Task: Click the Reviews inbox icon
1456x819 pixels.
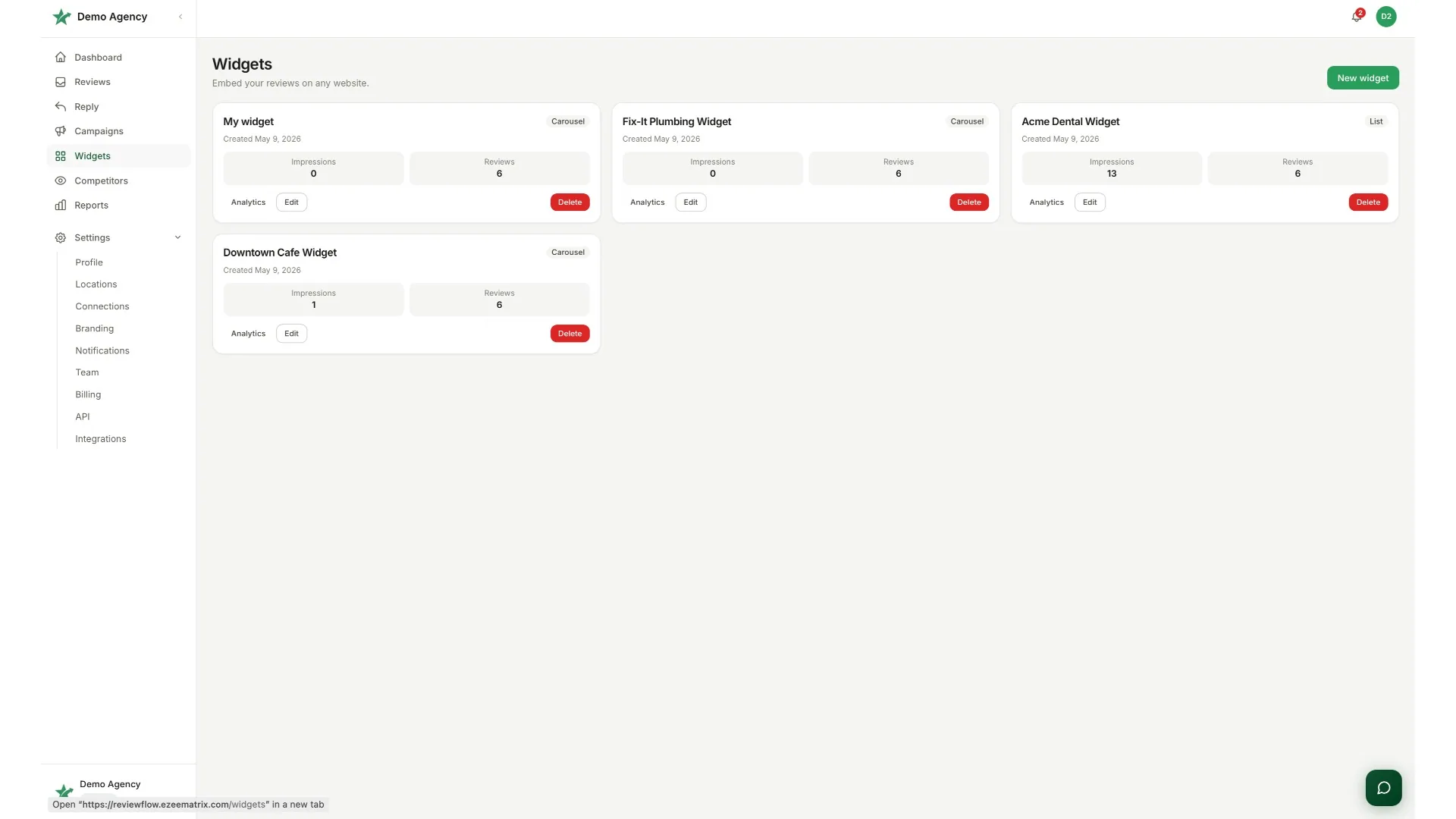Action: click(x=61, y=82)
